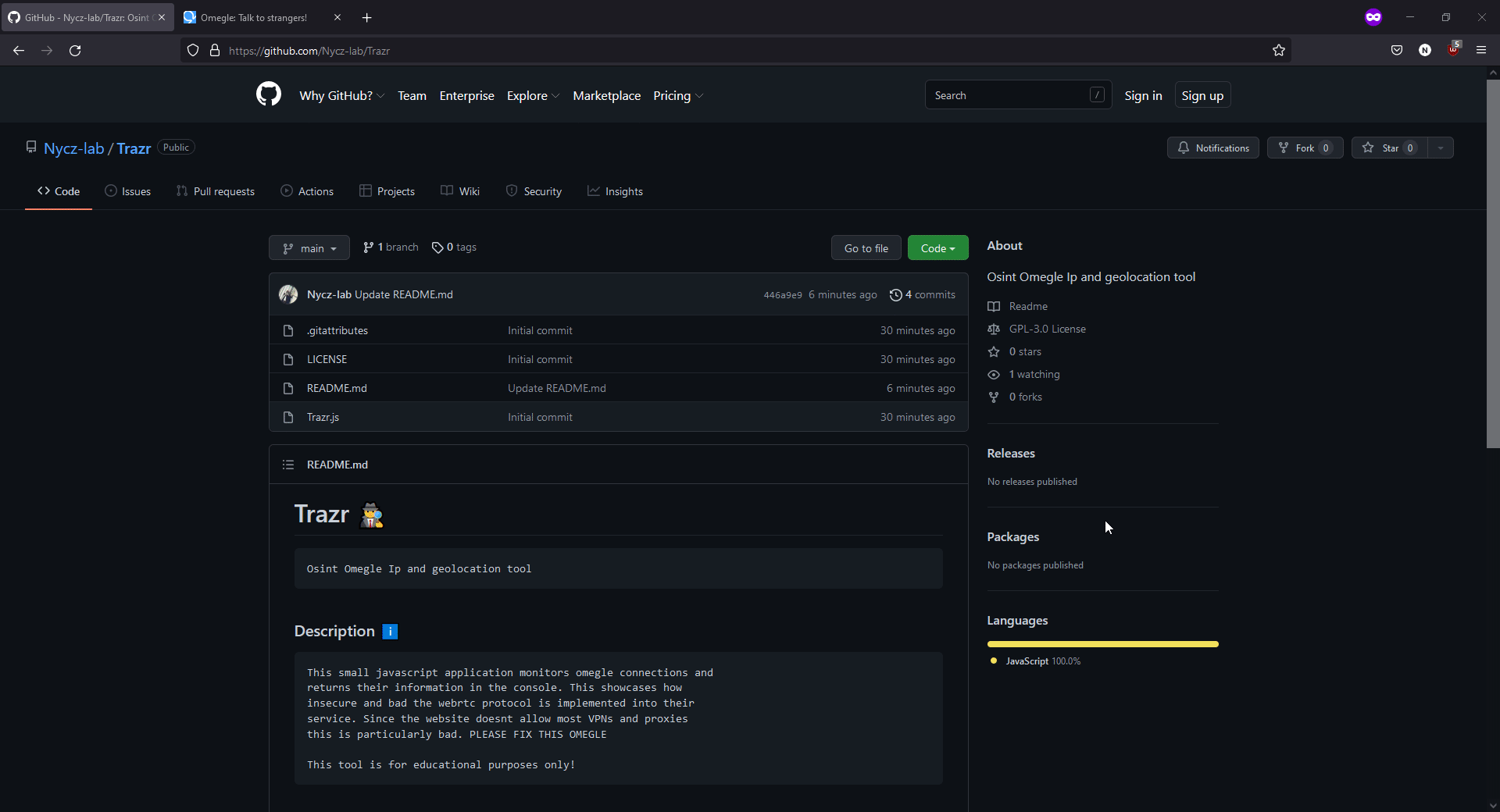Screen dimensions: 1500x812
Task: Open the LICENSE file
Action: point(327,359)
